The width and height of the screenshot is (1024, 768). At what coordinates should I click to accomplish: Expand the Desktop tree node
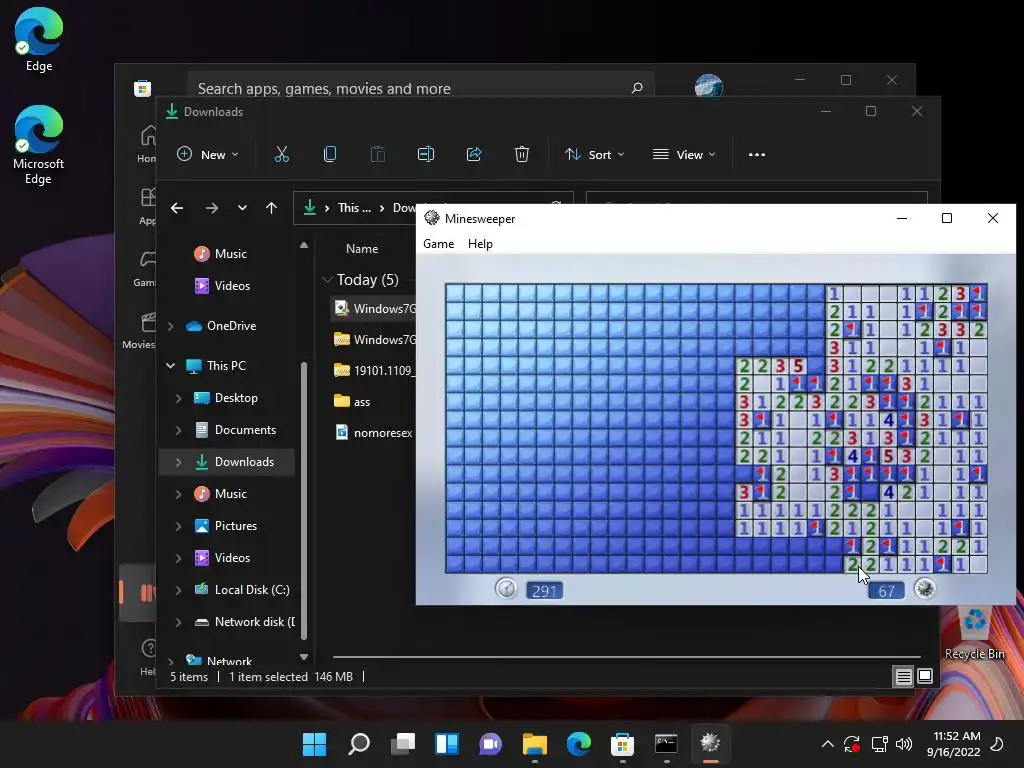178,398
